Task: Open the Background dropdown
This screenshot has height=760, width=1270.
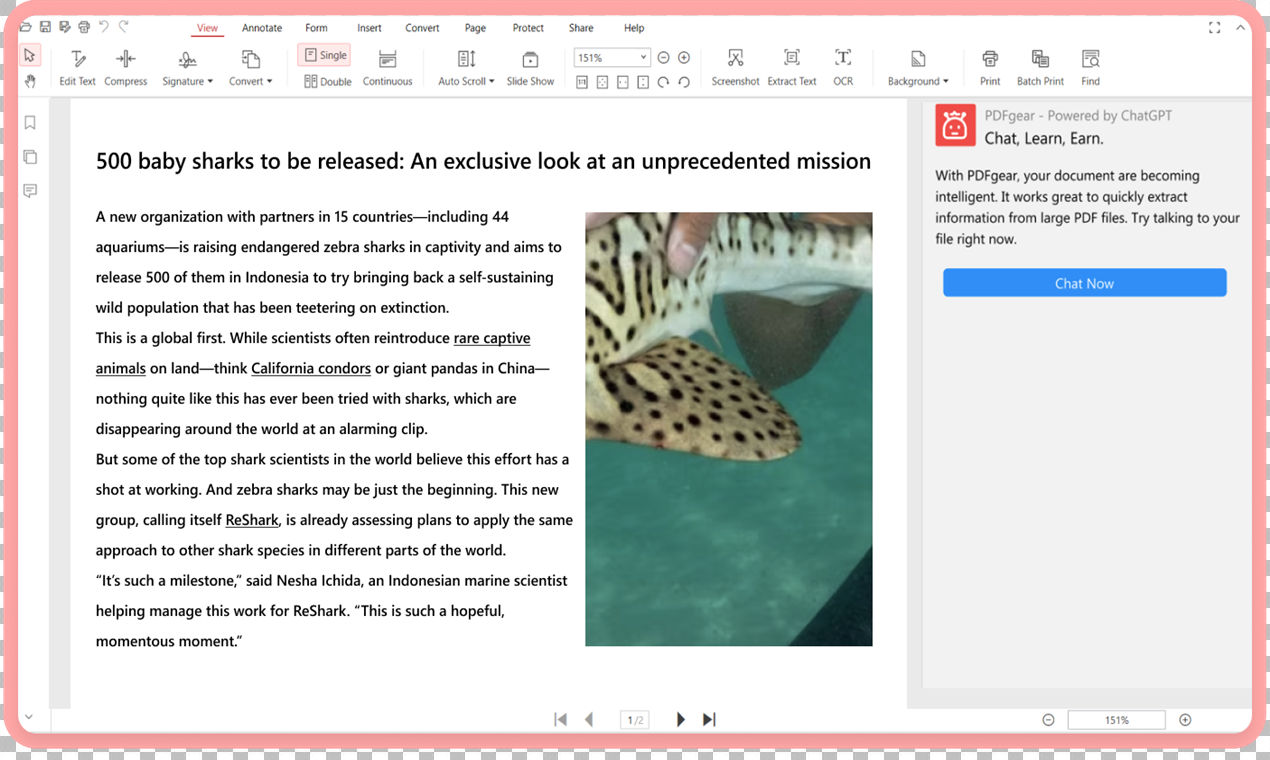Action: click(918, 68)
